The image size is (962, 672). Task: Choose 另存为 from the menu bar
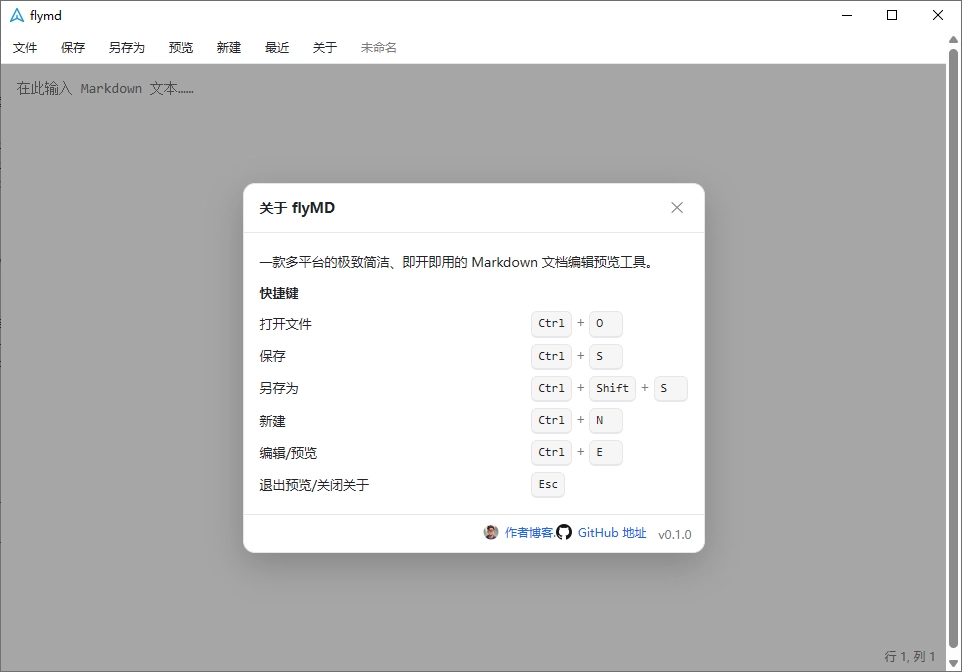tap(127, 47)
